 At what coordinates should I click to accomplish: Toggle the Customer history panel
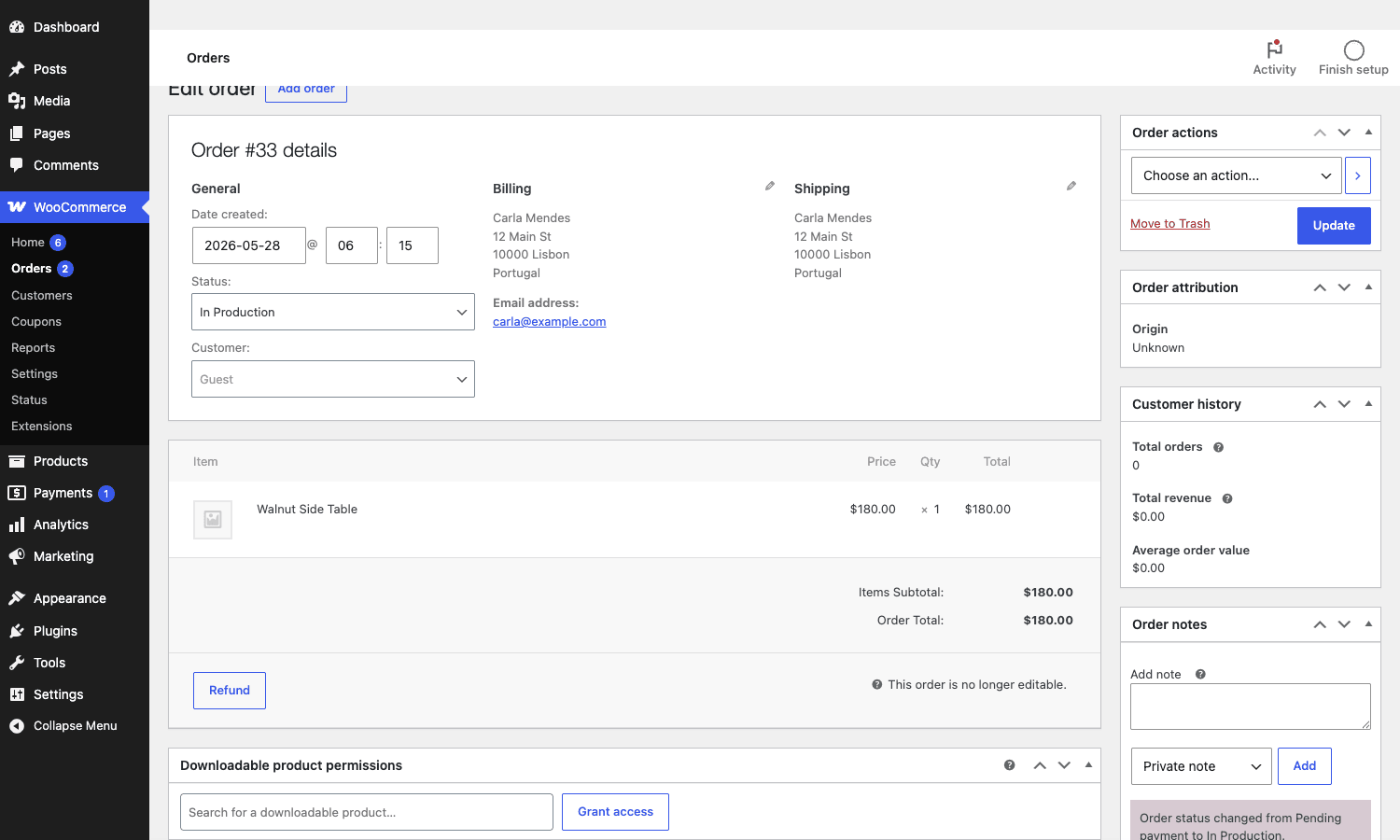click(1368, 404)
